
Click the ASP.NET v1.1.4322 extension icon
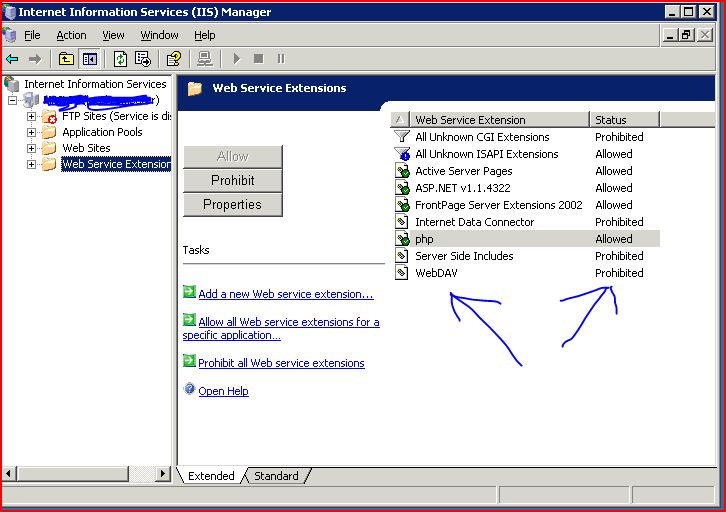click(402, 188)
